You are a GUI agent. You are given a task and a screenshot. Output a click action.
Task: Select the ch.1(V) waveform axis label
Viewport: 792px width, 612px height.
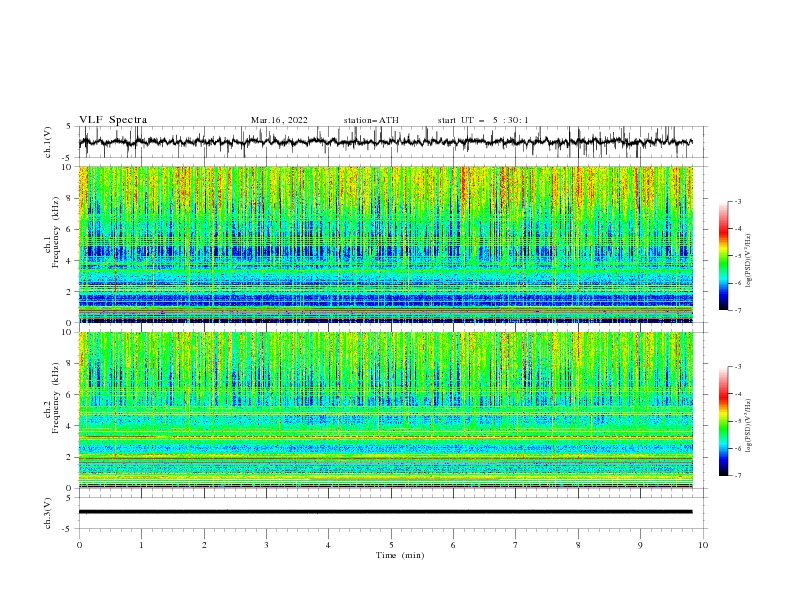click(48, 142)
